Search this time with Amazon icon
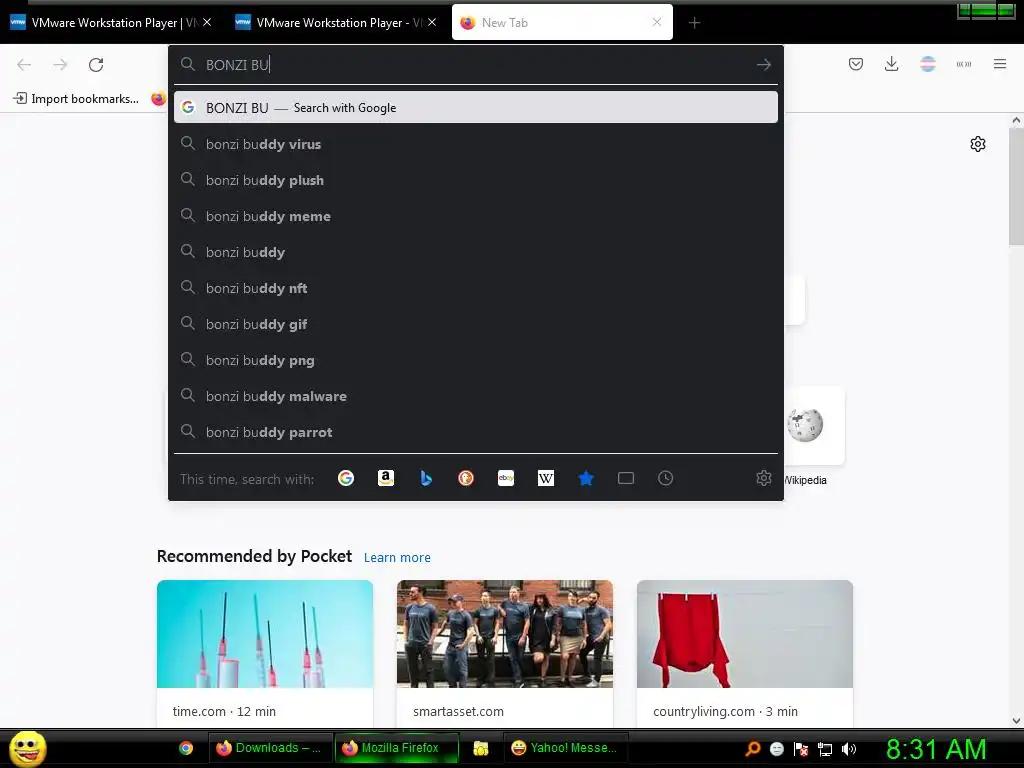The width and height of the screenshot is (1024, 768). pyautogui.click(x=386, y=478)
